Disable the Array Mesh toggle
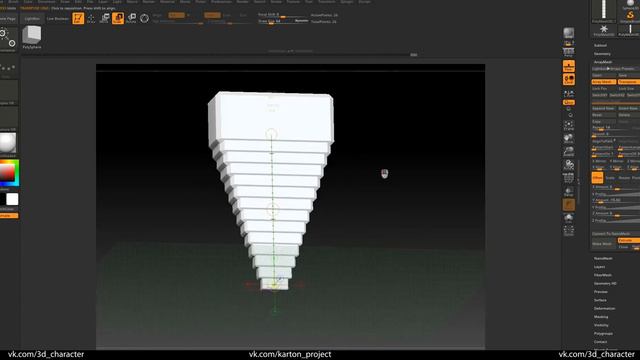 coord(604,82)
